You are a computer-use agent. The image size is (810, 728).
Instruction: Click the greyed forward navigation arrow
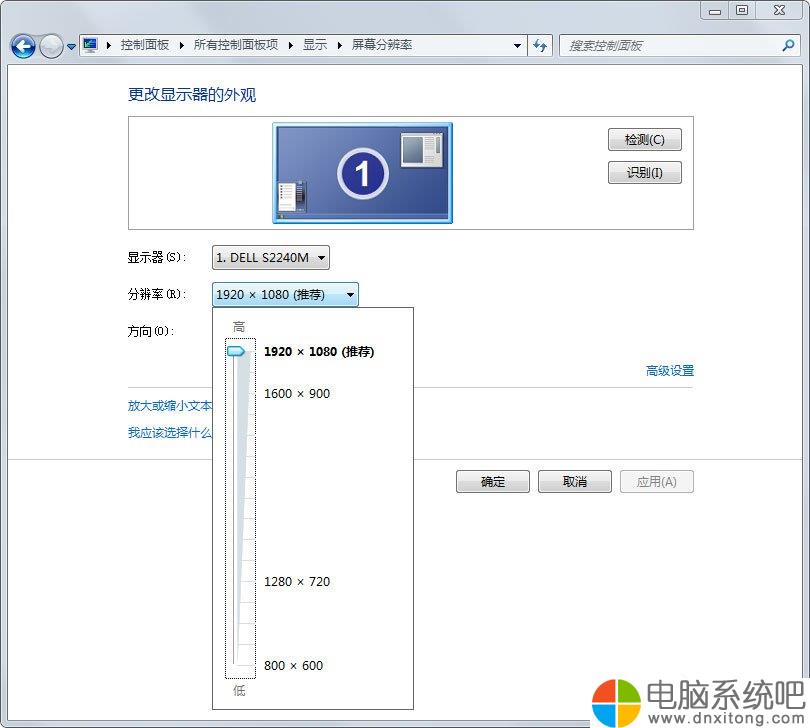[x=51, y=47]
